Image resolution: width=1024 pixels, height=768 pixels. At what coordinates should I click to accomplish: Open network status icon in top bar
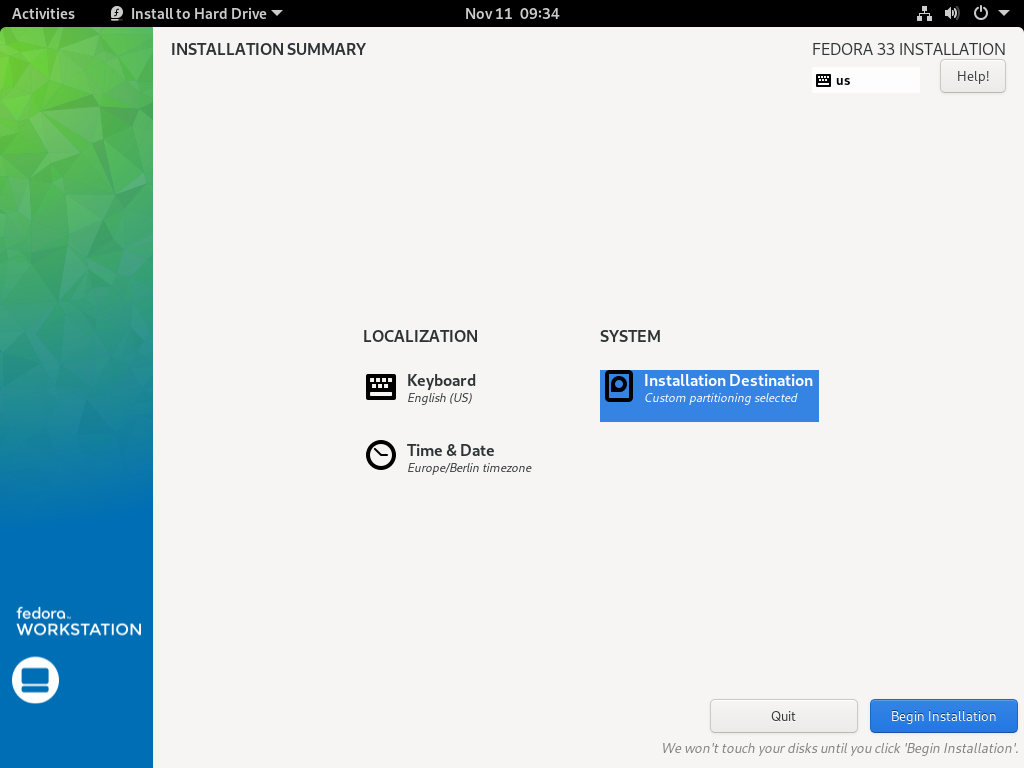click(924, 13)
